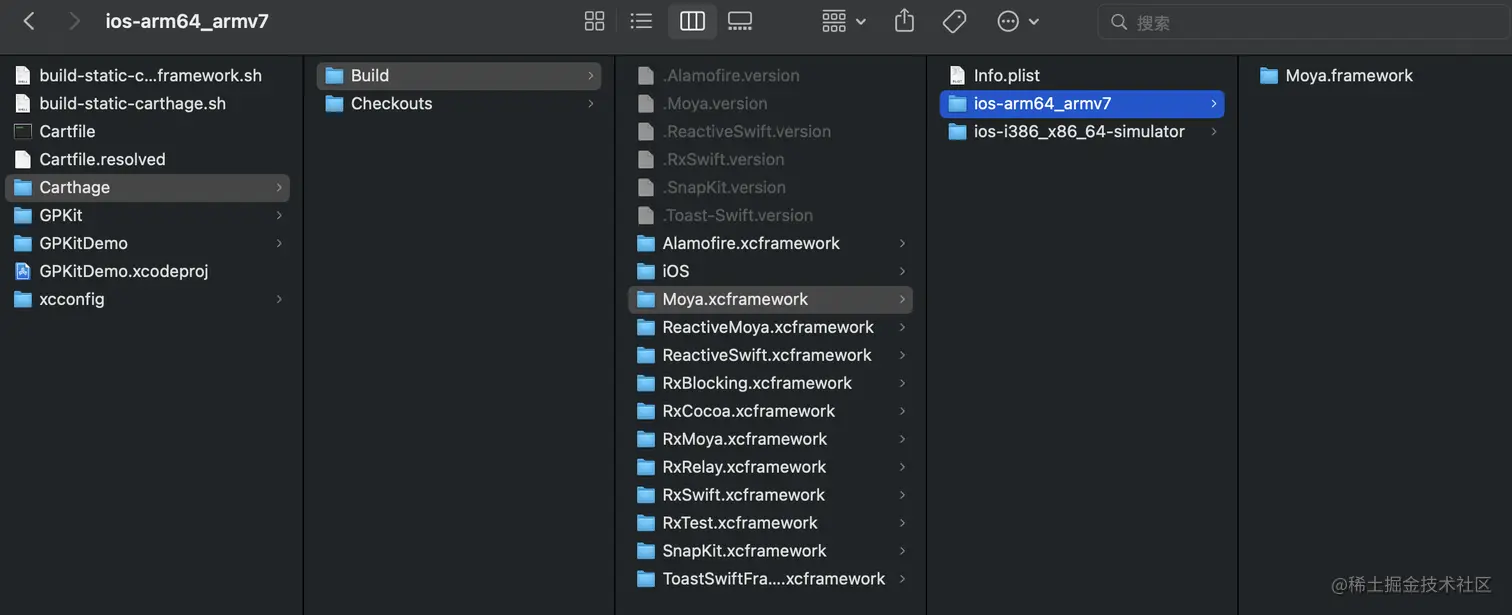Select the Checkouts folder
Viewport: 1512px width, 615px height.
point(459,103)
